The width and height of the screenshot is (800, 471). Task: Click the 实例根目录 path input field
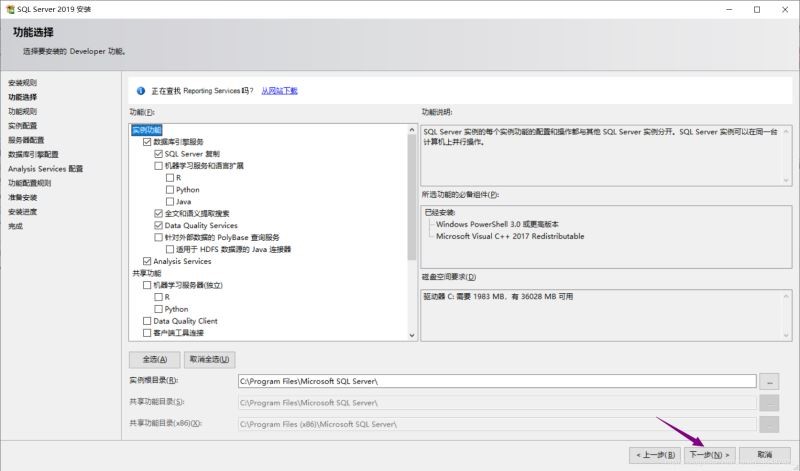[496, 381]
